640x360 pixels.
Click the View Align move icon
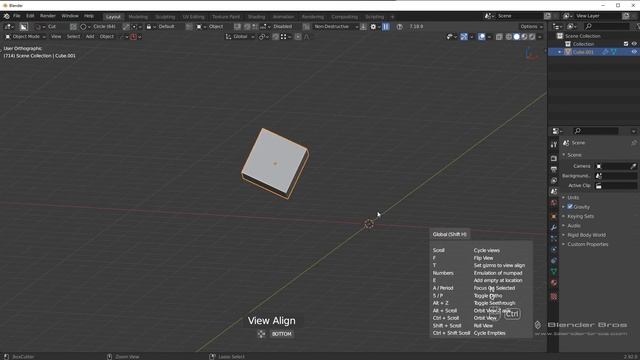(x=261, y=334)
